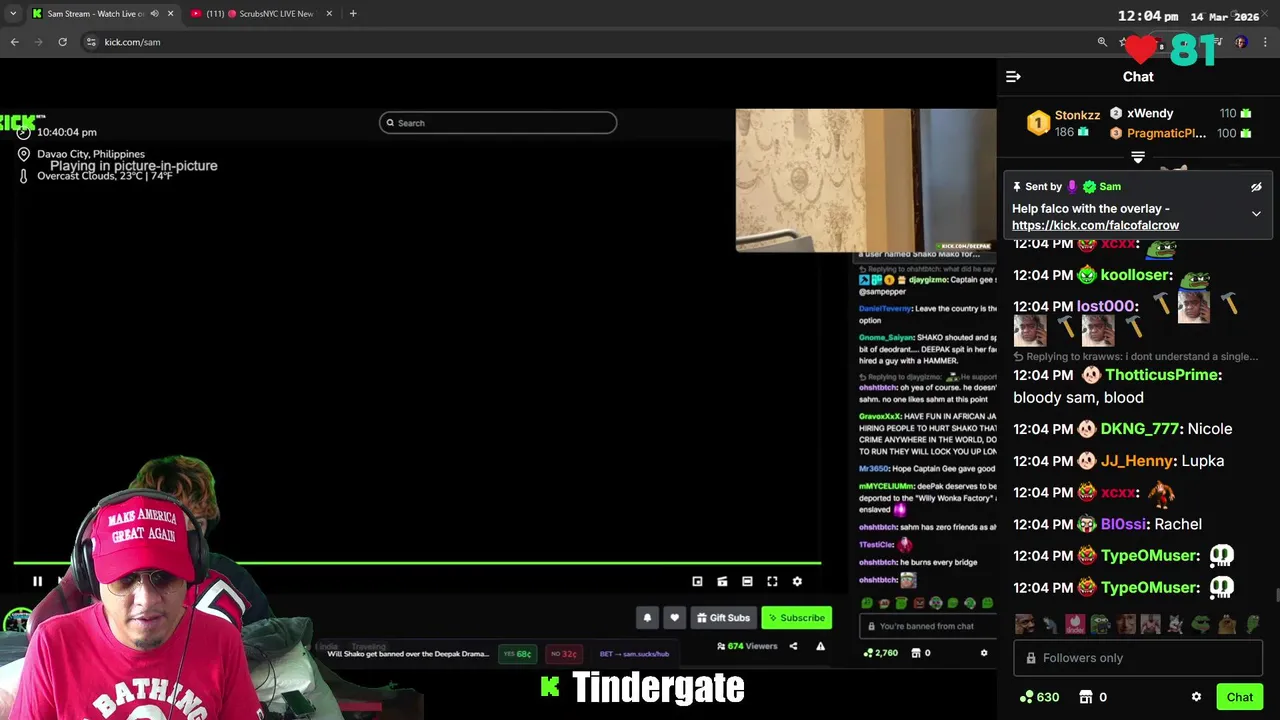Expand the gift leaderboard with the down-arrow handle
1280x720 pixels.
pos(1138,157)
